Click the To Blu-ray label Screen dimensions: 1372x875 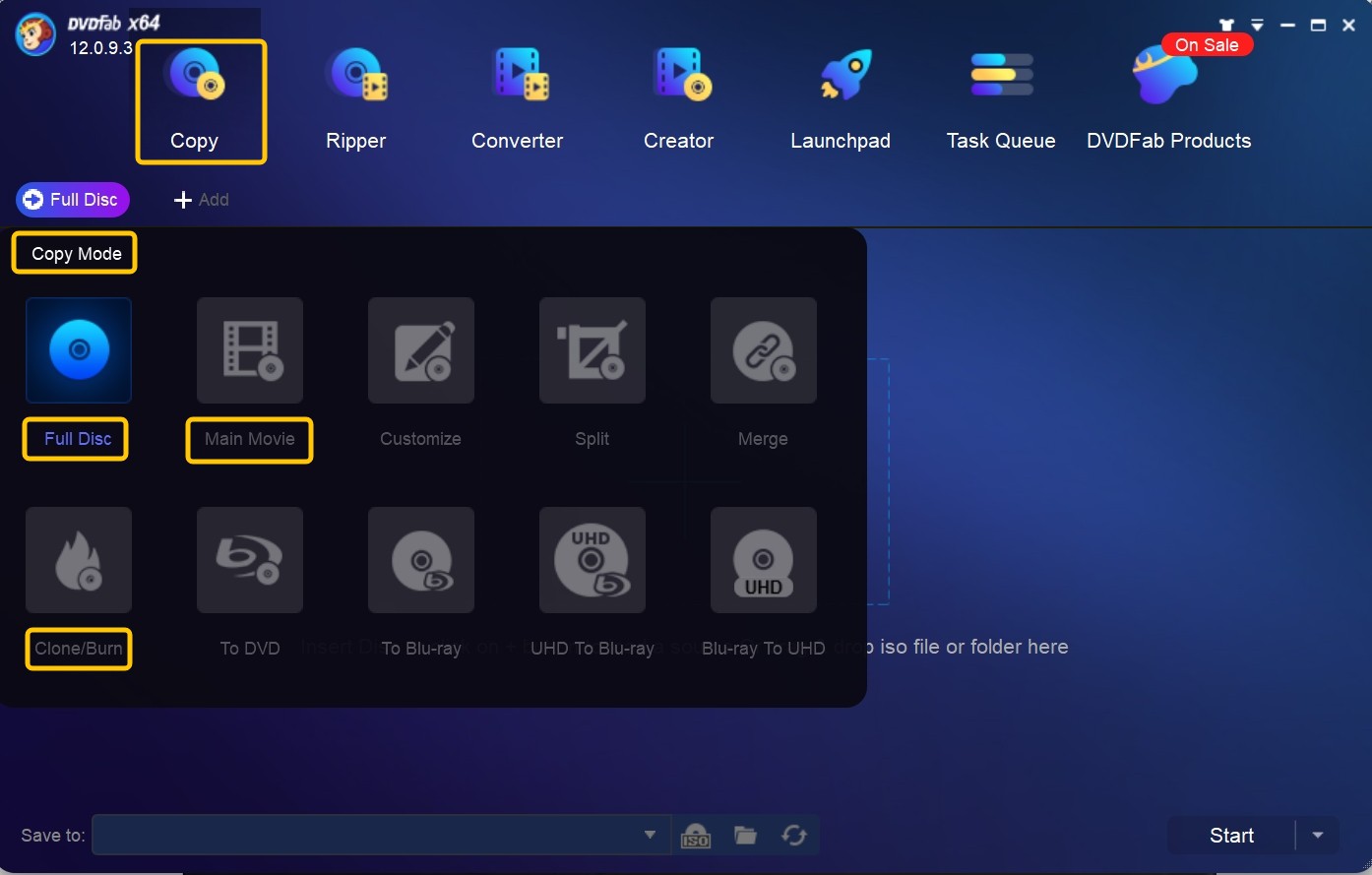tap(421, 649)
